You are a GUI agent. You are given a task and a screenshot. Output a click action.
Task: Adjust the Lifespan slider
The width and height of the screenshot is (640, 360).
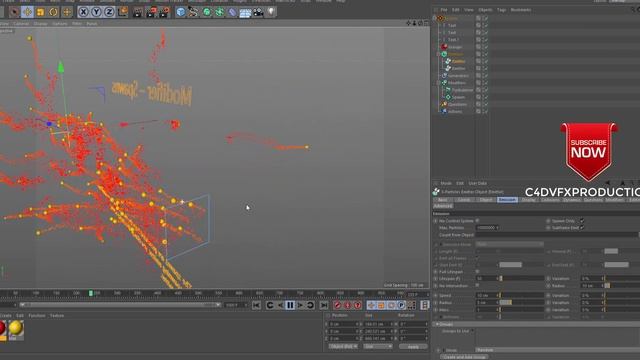[522, 278]
